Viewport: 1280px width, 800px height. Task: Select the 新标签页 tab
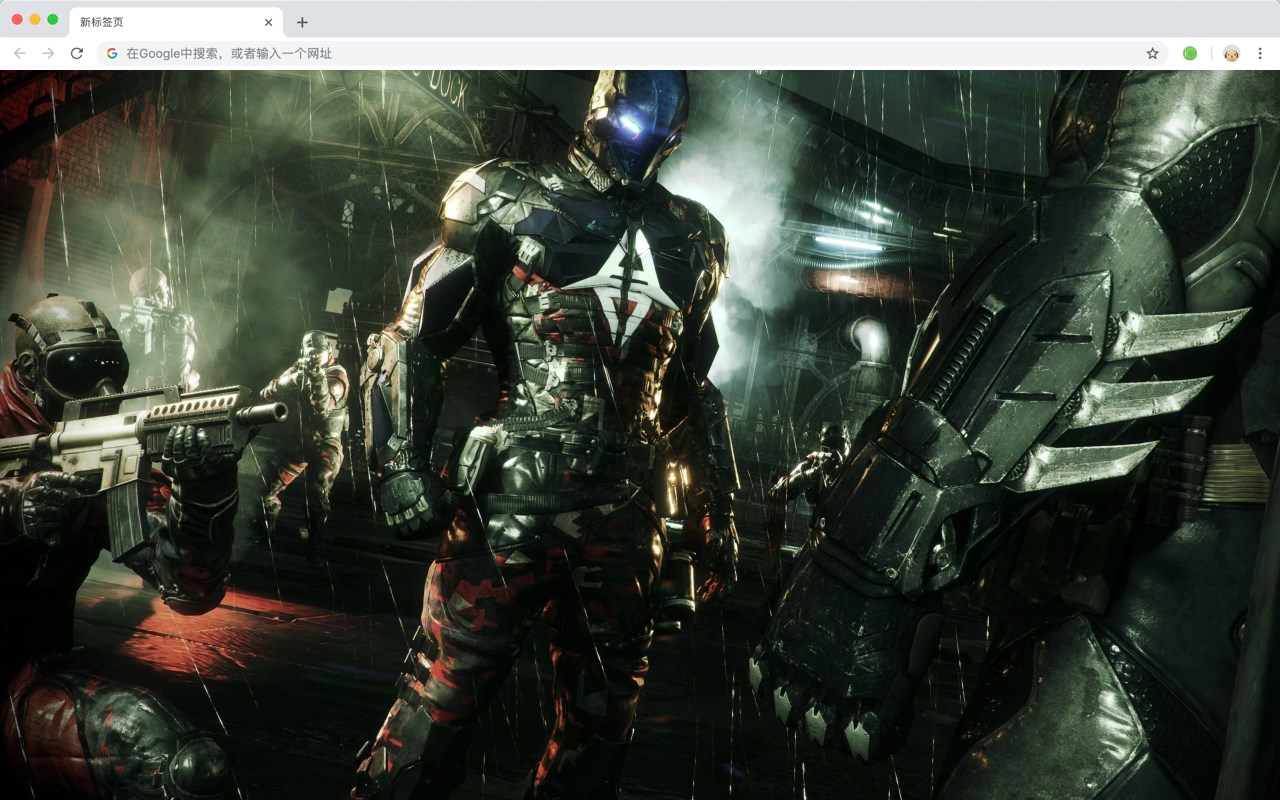[x=176, y=22]
